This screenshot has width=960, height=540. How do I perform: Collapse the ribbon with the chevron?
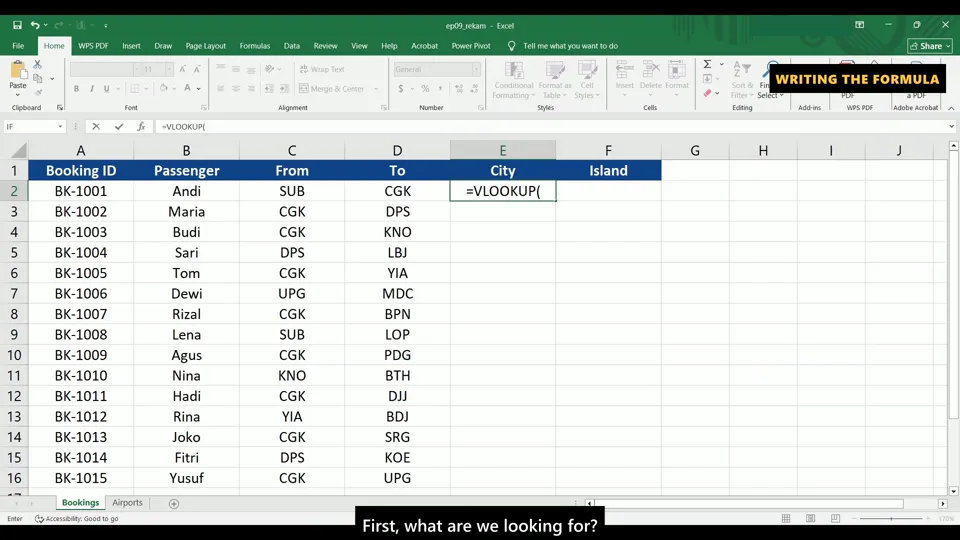pos(951,108)
